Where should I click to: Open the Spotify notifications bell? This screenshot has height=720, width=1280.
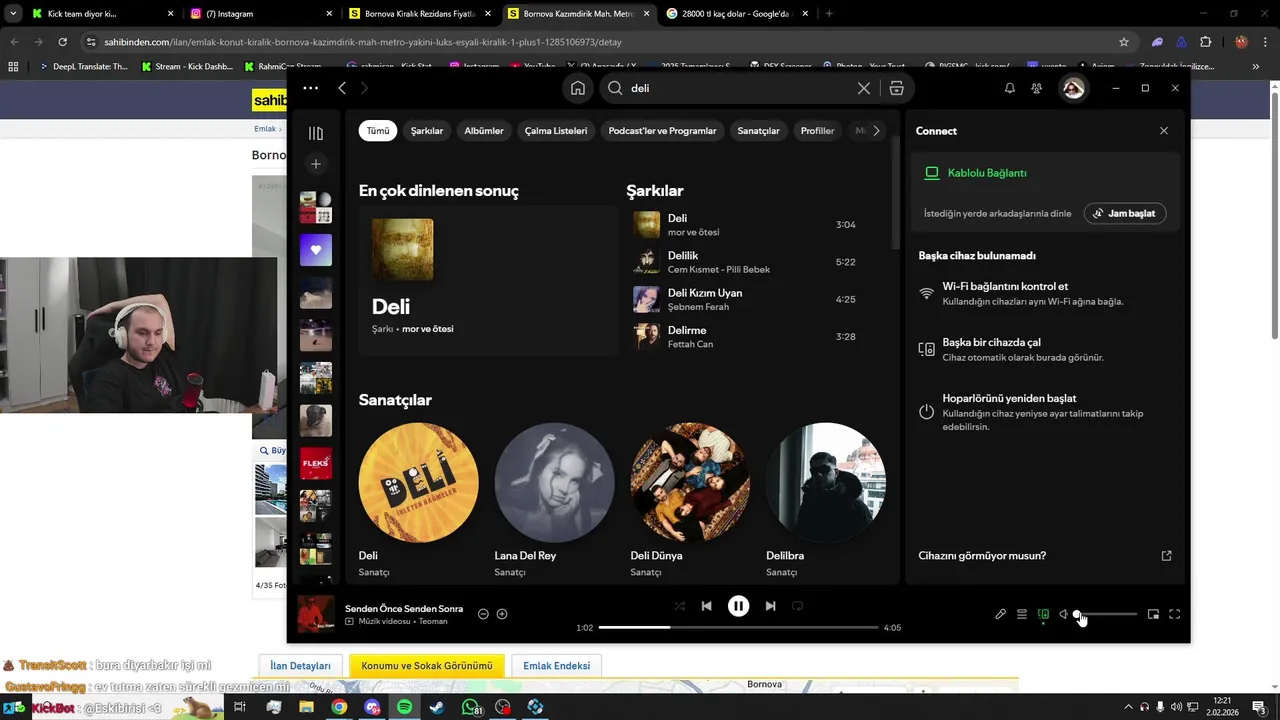tap(1010, 88)
